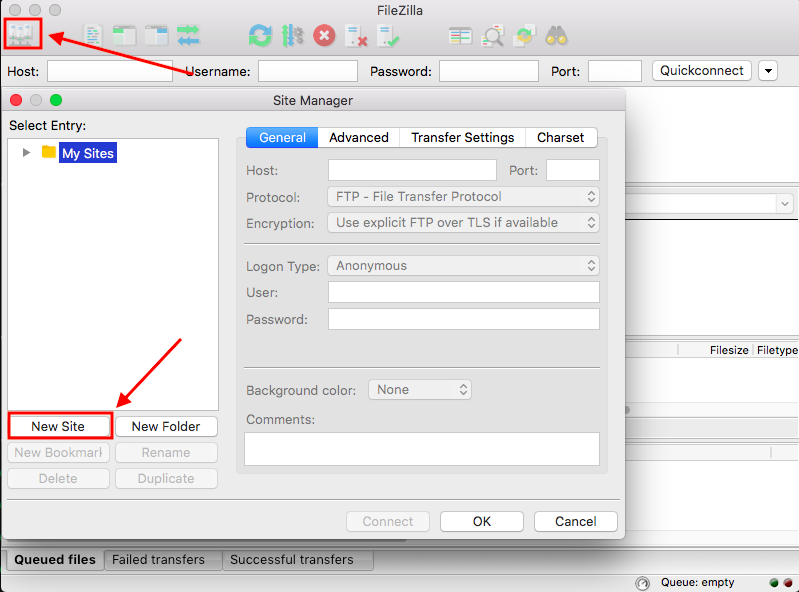This screenshot has width=799, height=592.
Task: Click queue speed indicator icon in status bar
Action: (x=643, y=583)
